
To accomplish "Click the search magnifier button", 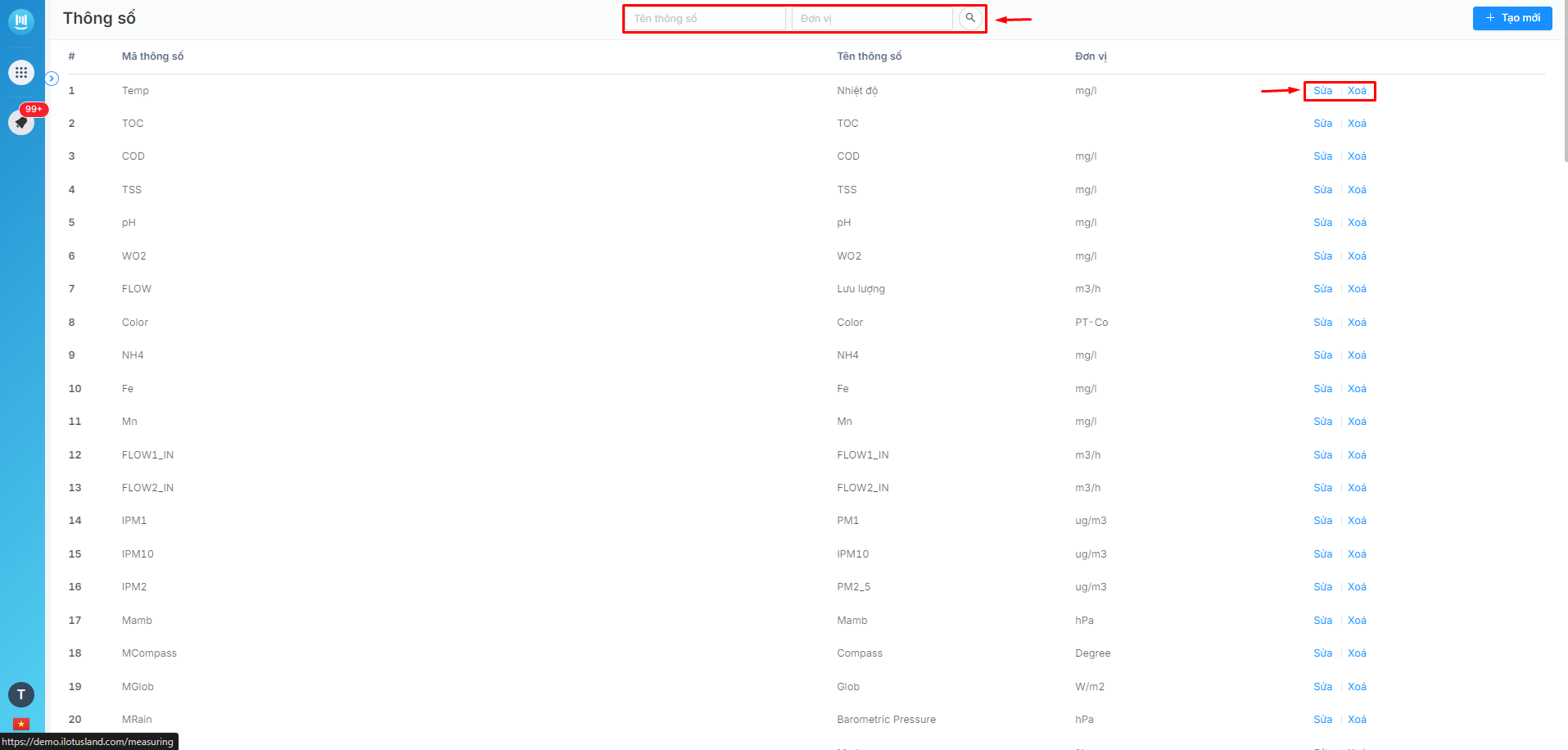I will 970,18.
